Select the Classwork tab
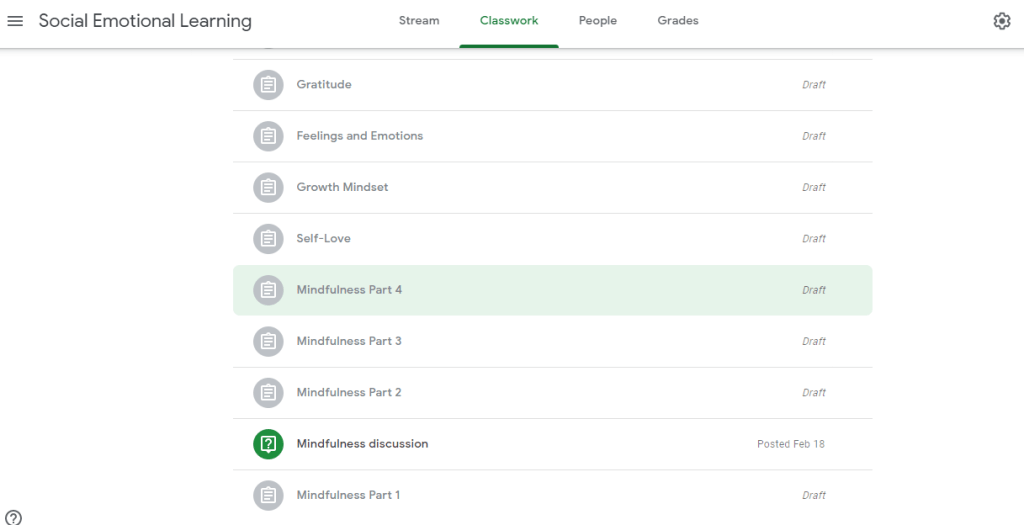This screenshot has height=525, width=1024. point(509,21)
